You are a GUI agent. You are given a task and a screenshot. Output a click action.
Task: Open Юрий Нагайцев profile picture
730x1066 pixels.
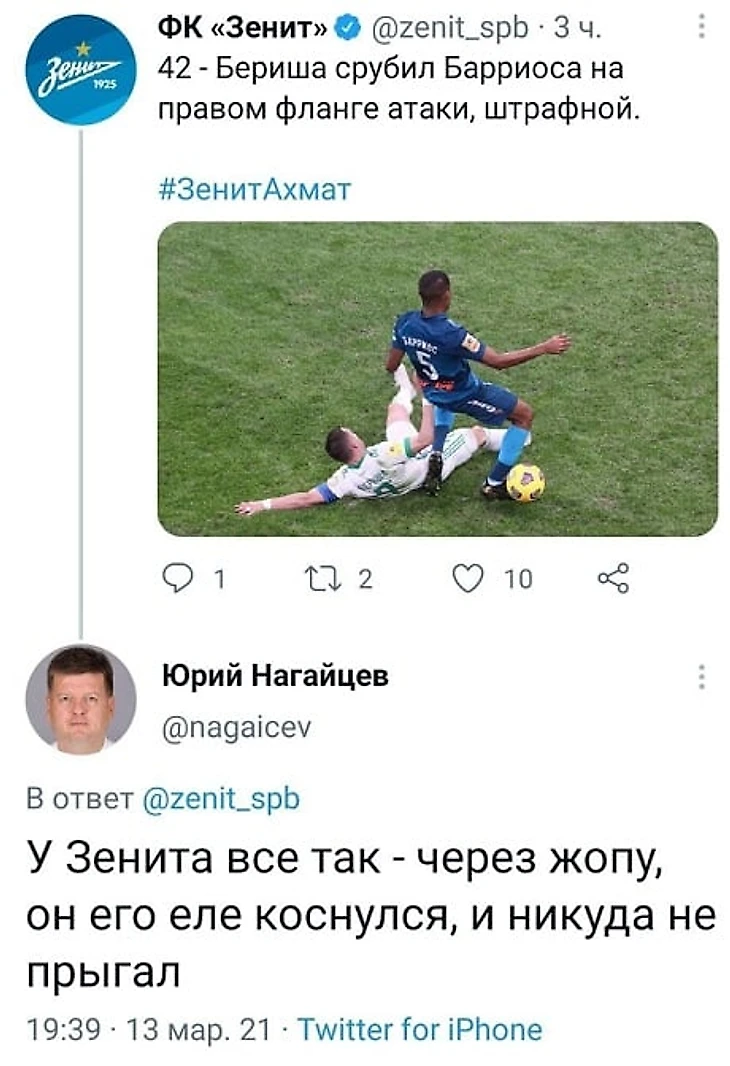[x=80, y=698]
